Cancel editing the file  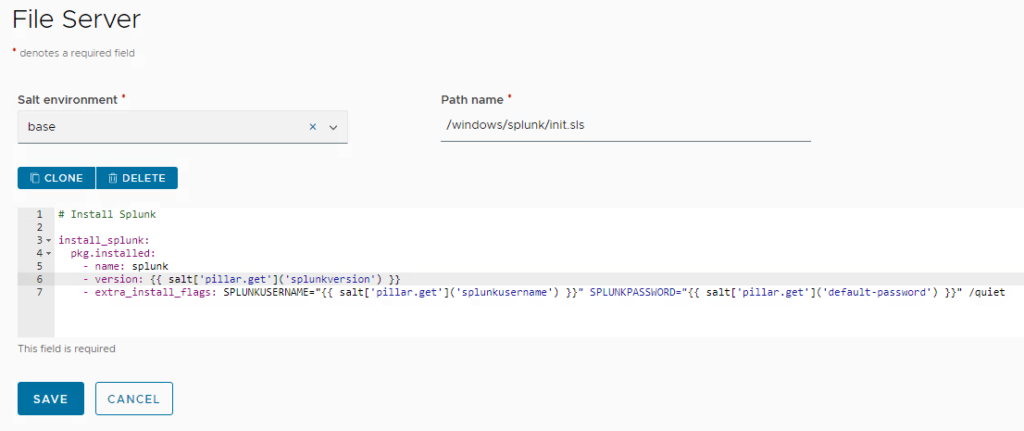pos(134,398)
